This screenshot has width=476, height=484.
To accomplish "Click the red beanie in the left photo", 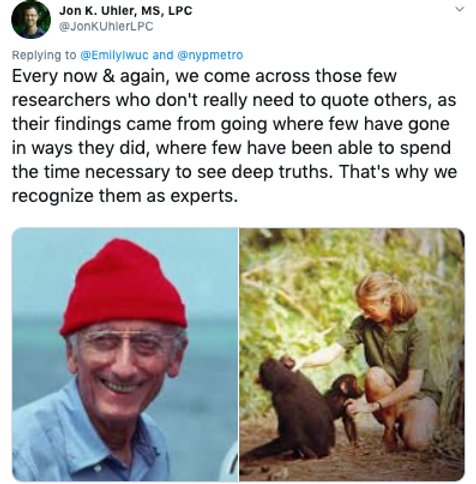I will (x=123, y=287).
